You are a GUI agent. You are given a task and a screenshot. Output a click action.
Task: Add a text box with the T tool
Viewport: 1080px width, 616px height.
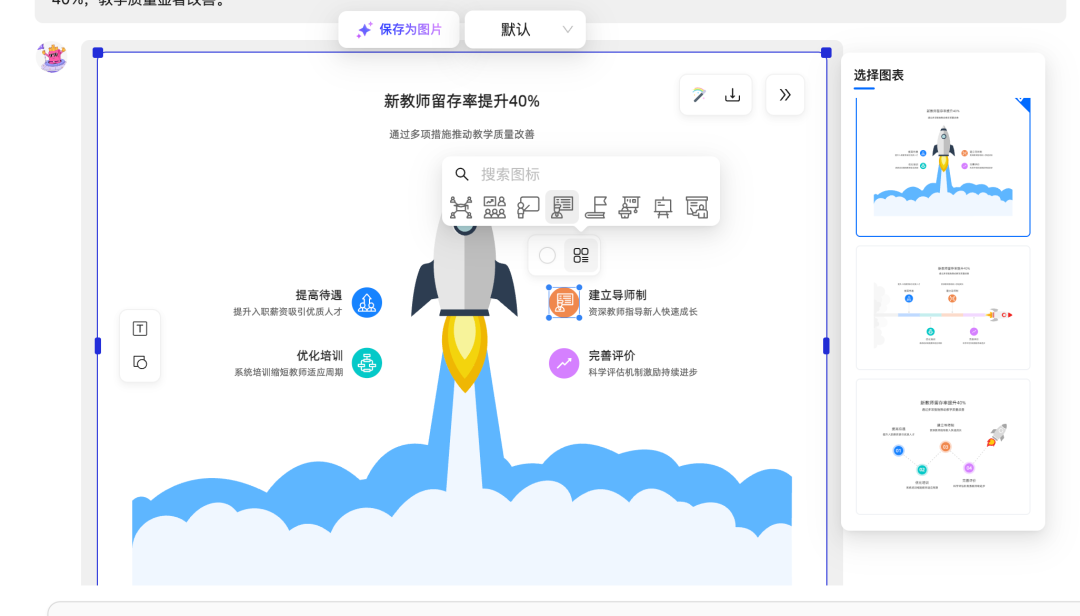pyautogui.click(x=140, y=329)
